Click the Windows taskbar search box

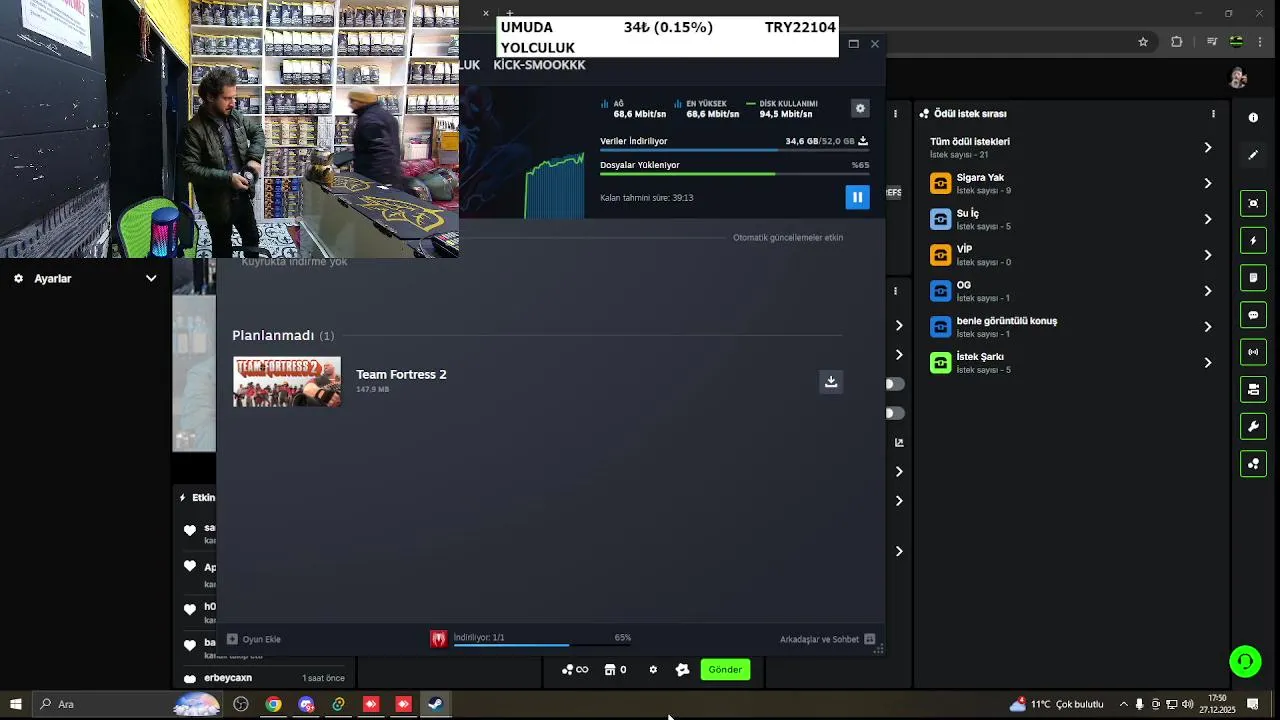coord(127,704)
